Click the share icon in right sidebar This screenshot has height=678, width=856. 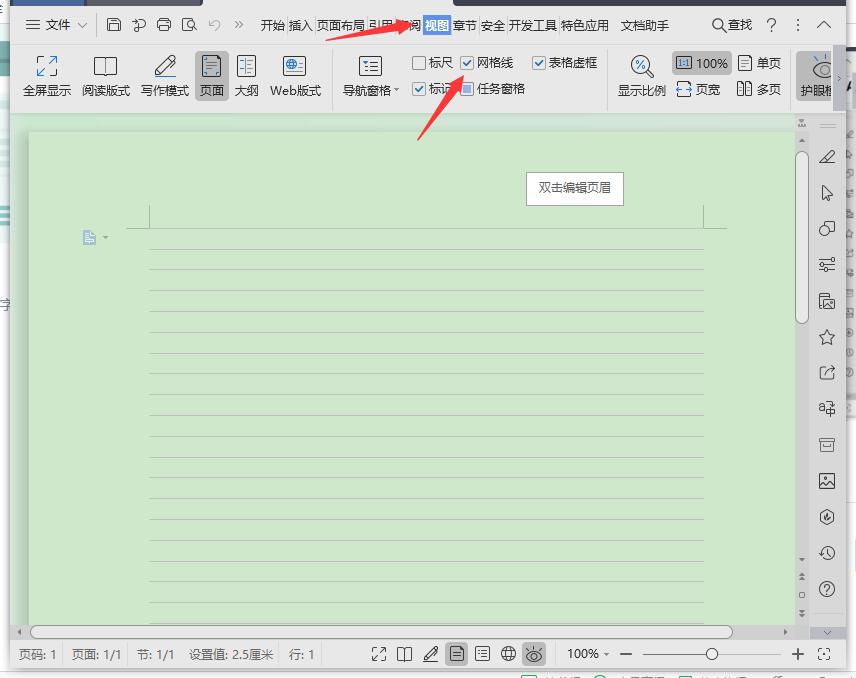click(x=827, y=373)
